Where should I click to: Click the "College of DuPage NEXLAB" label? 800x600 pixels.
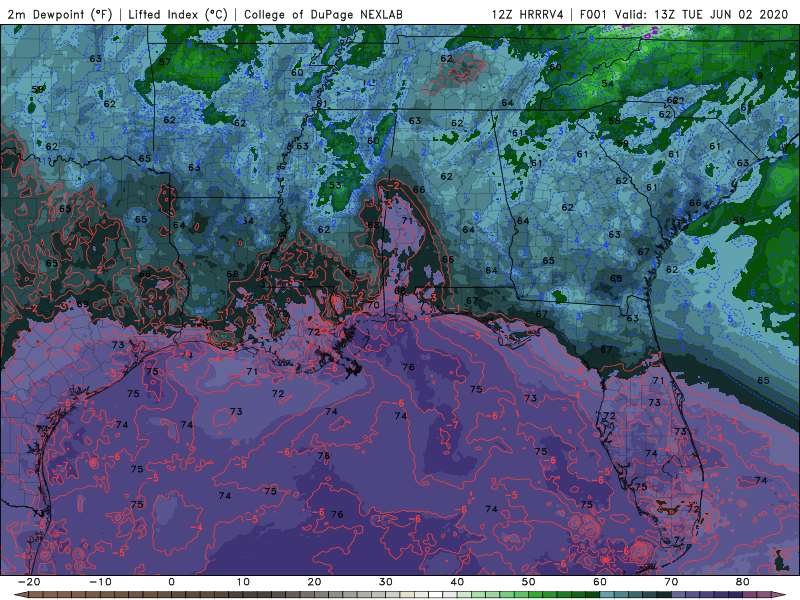[x=323, y=15]
